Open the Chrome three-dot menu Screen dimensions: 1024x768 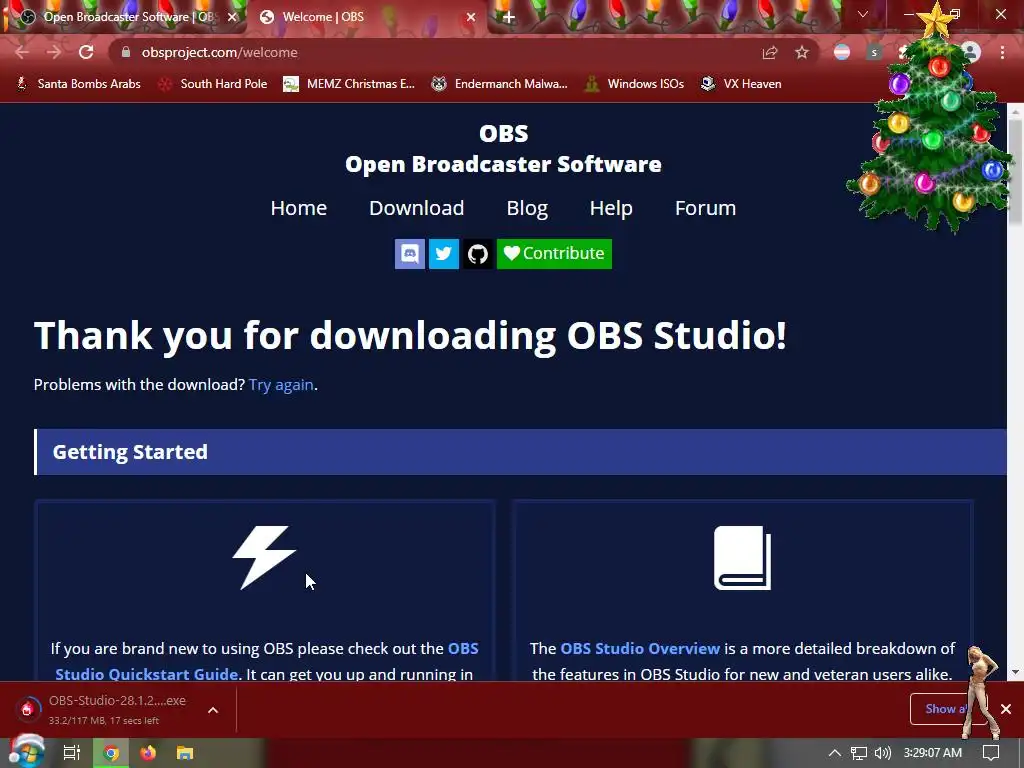point(1002,52)
